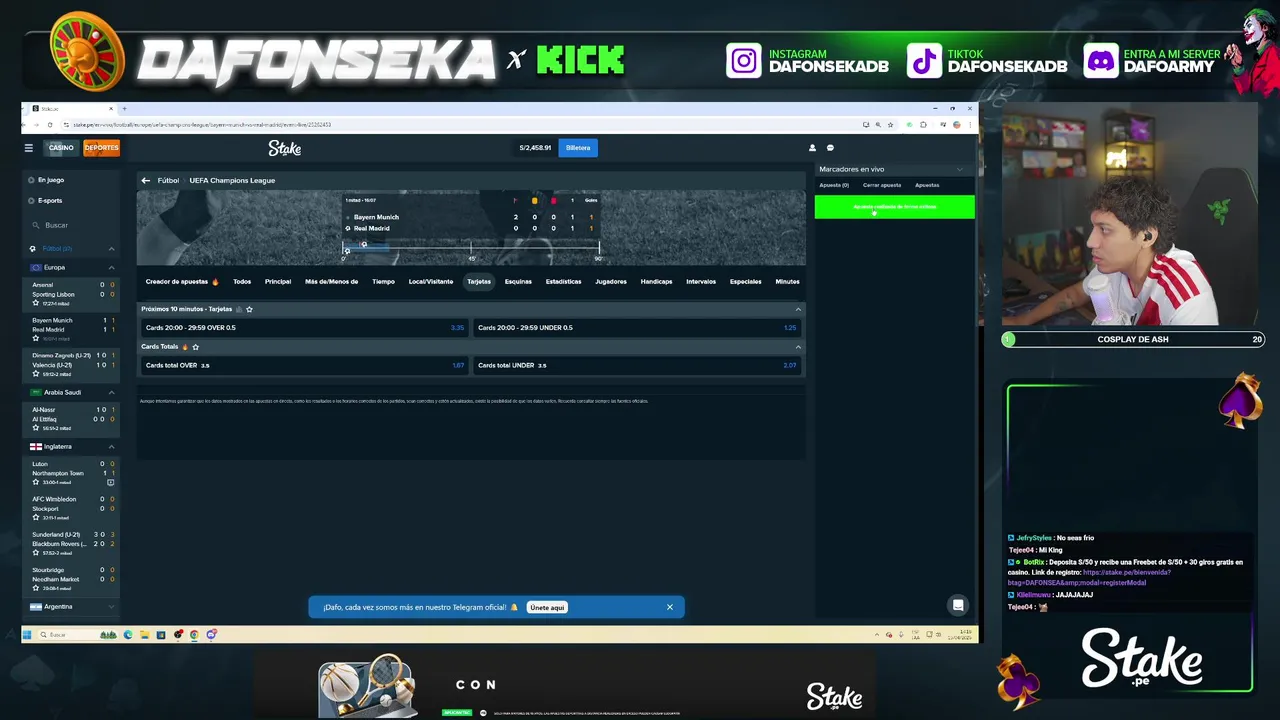Bet on Cards total UNDER 3.5
This screenshot has height=720, width=1280.
[637, 365]
